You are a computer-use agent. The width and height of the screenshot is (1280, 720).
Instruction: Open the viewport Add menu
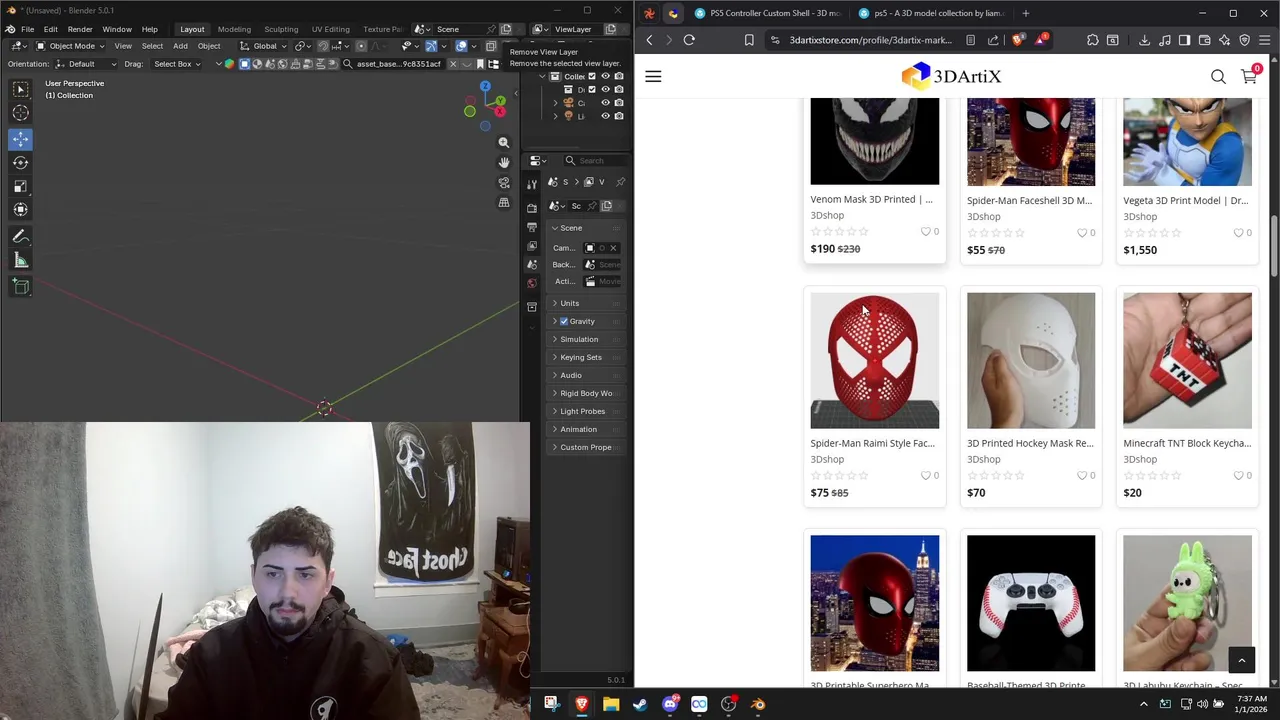pyautogui.click(x=180, y=46)
